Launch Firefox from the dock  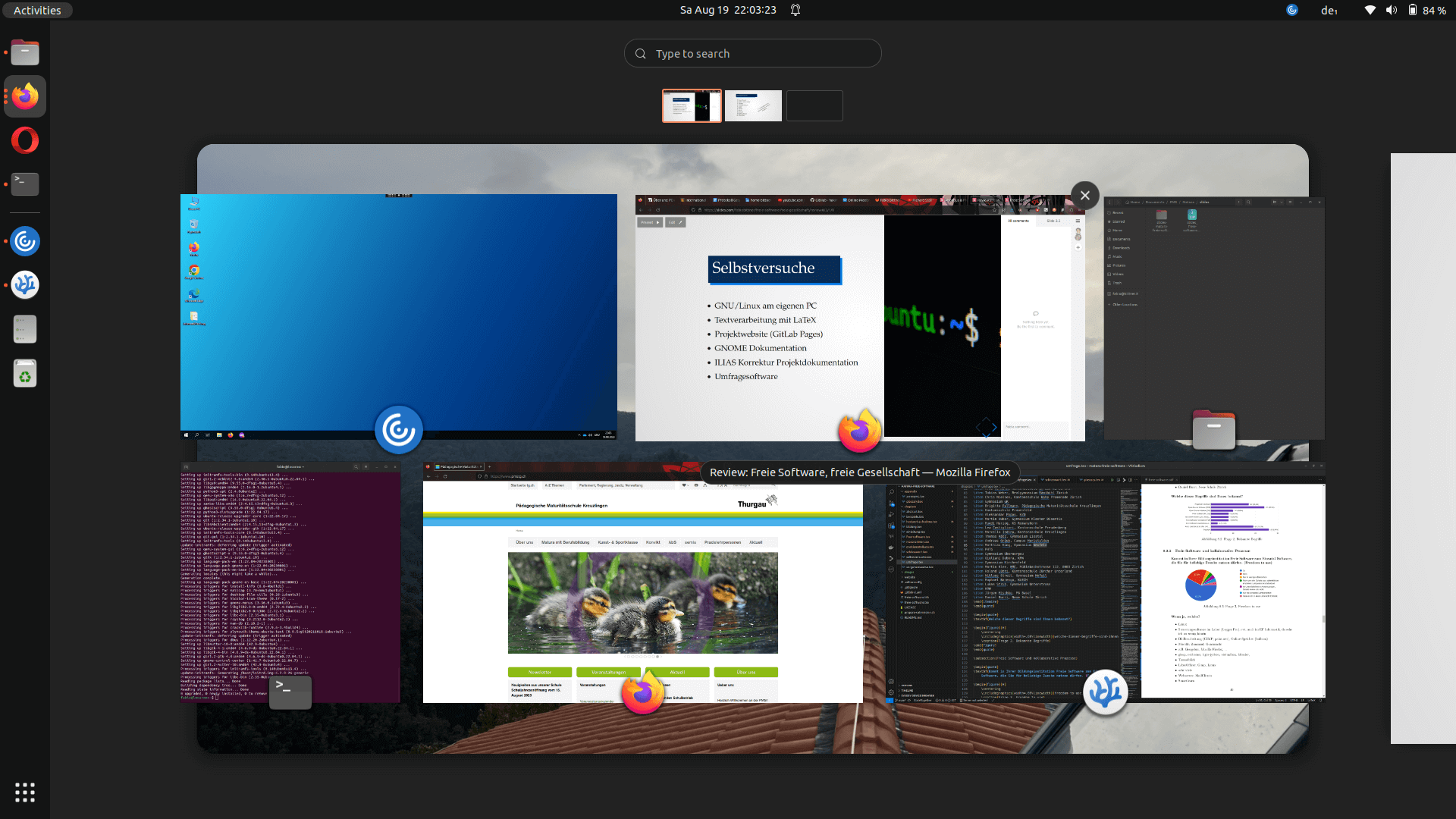point(25,96)
